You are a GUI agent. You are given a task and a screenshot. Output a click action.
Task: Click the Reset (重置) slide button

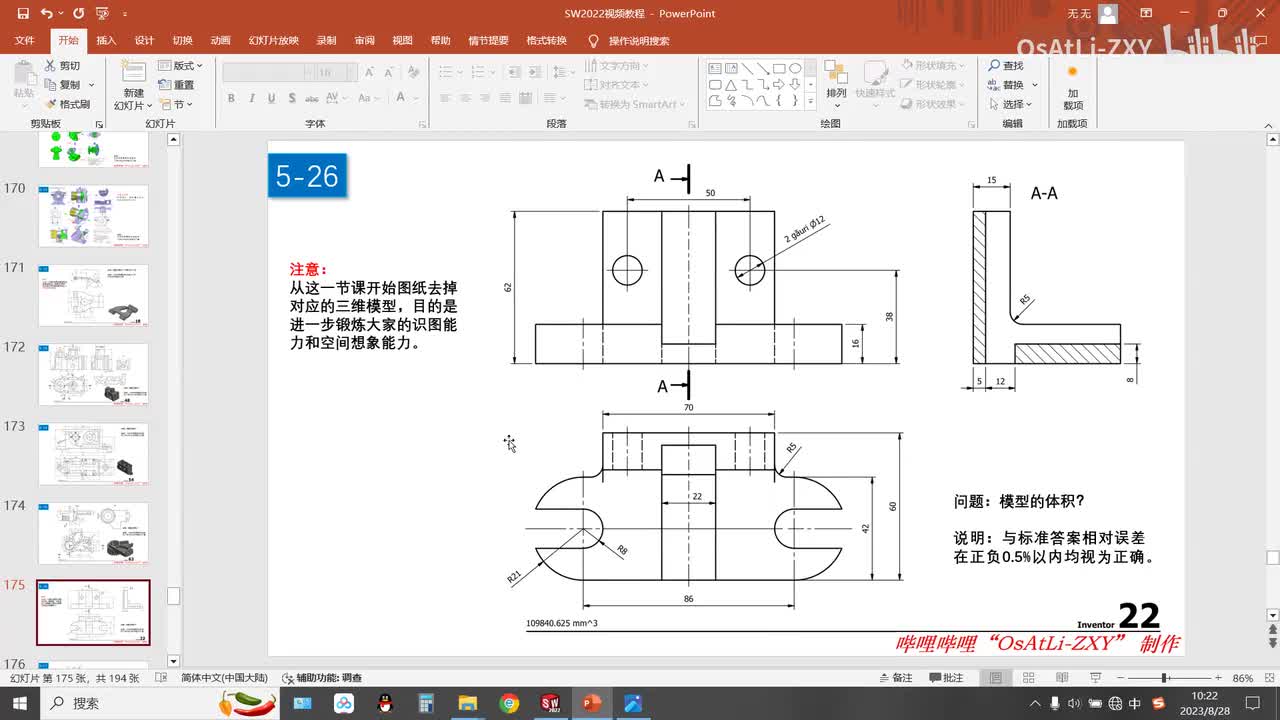click(x=177, y=85)
